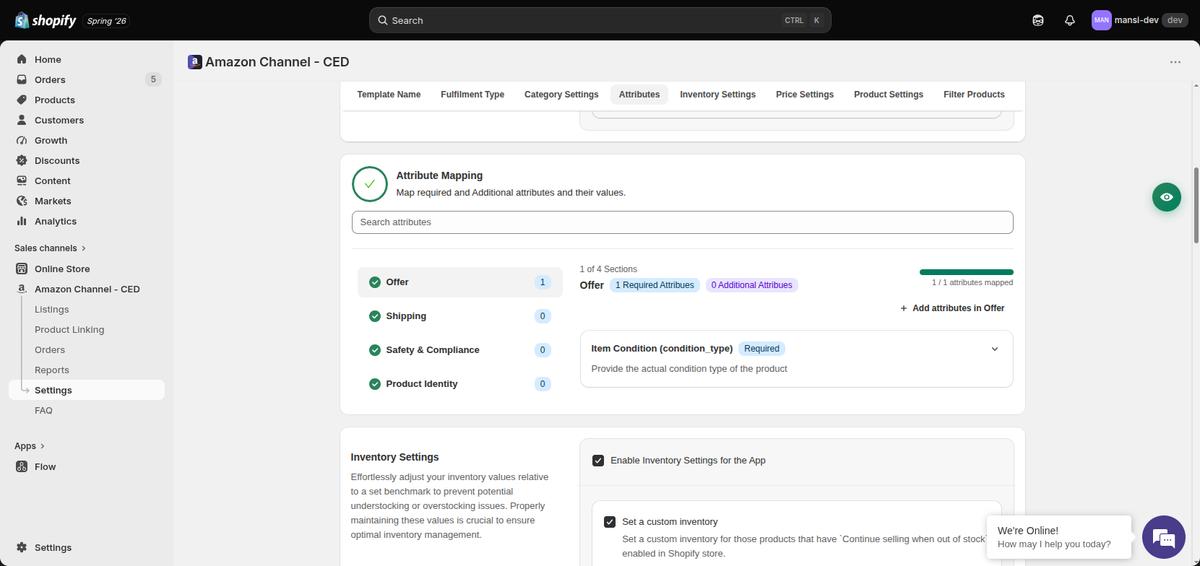Open the notifications bell
Viewport: 1200px width, 566px height.
point(1070,20)
